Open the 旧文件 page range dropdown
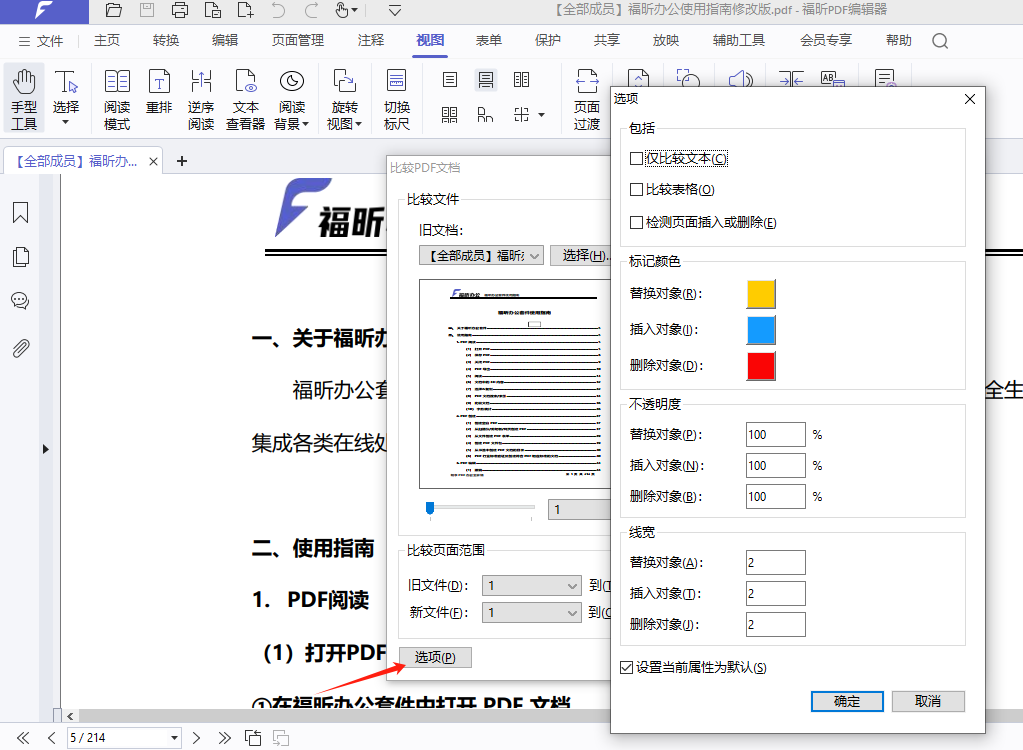The height and width of the screenshot is (750, 1023). (532, 585)
